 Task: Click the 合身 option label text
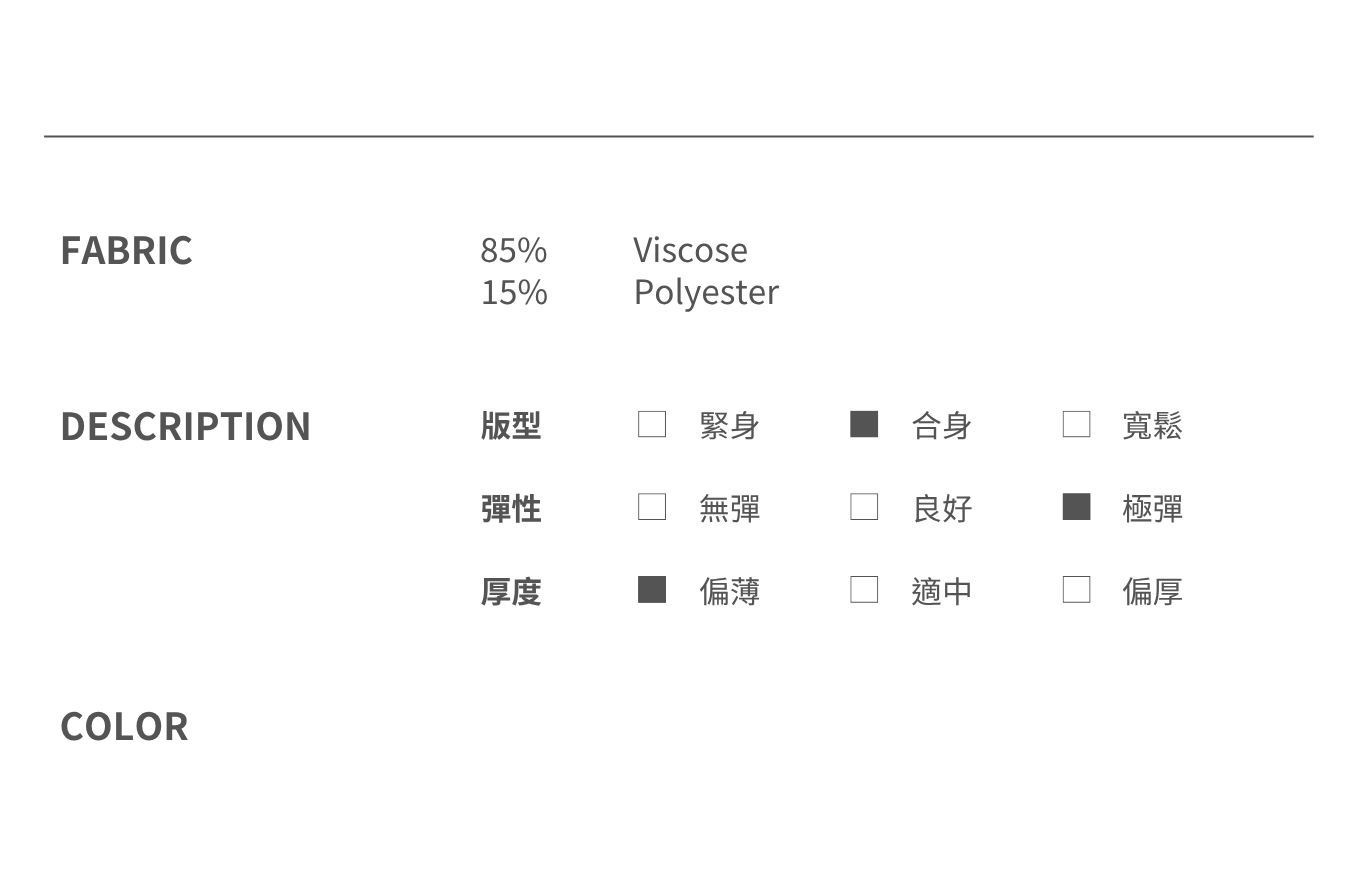(x=941, y=426)
